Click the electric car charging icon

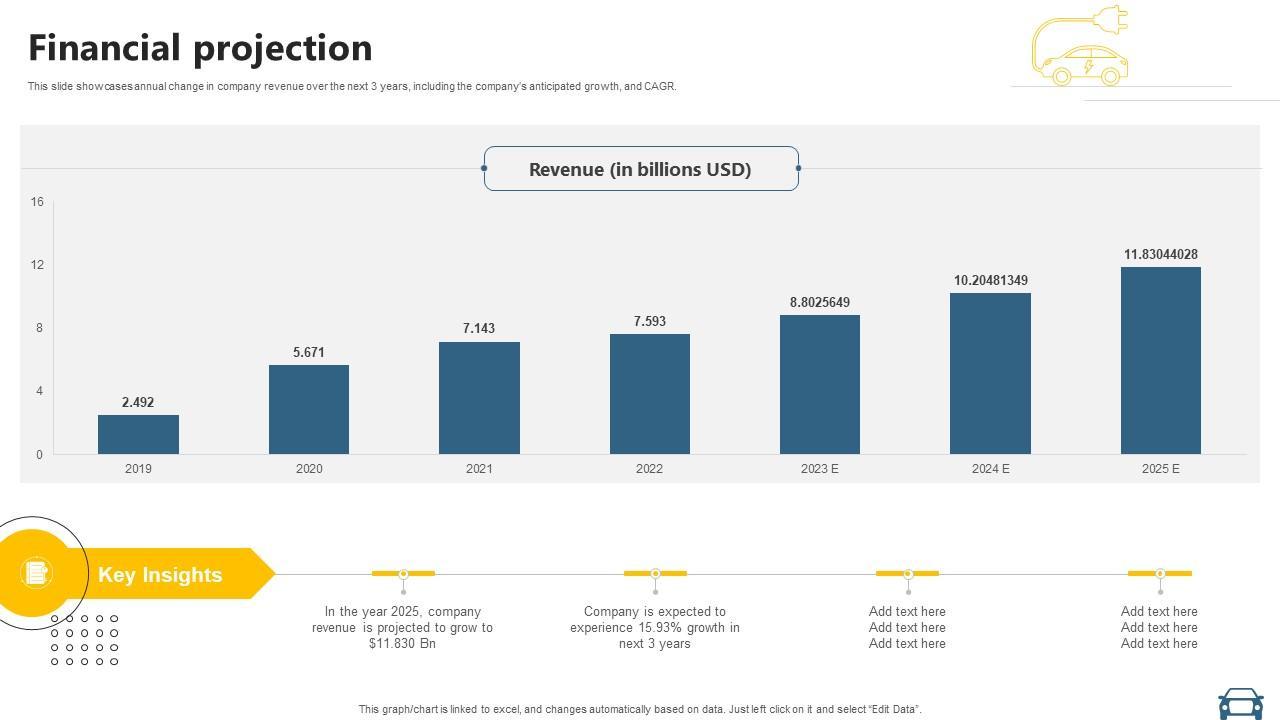pyautogui.click(x=1081, y=47)
